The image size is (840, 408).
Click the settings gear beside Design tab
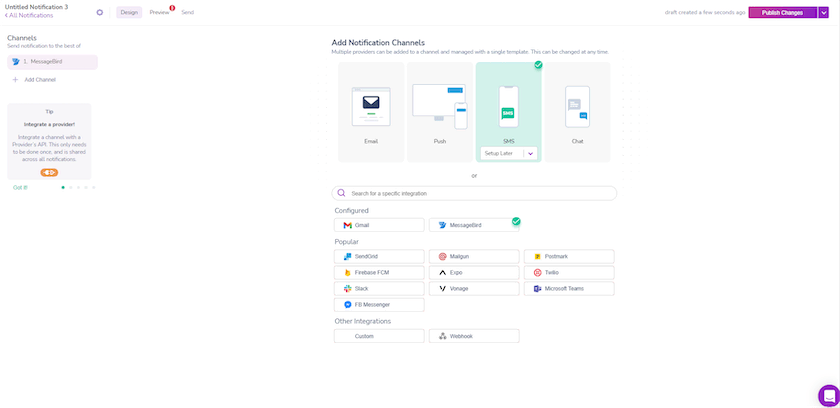pos(99,12)
